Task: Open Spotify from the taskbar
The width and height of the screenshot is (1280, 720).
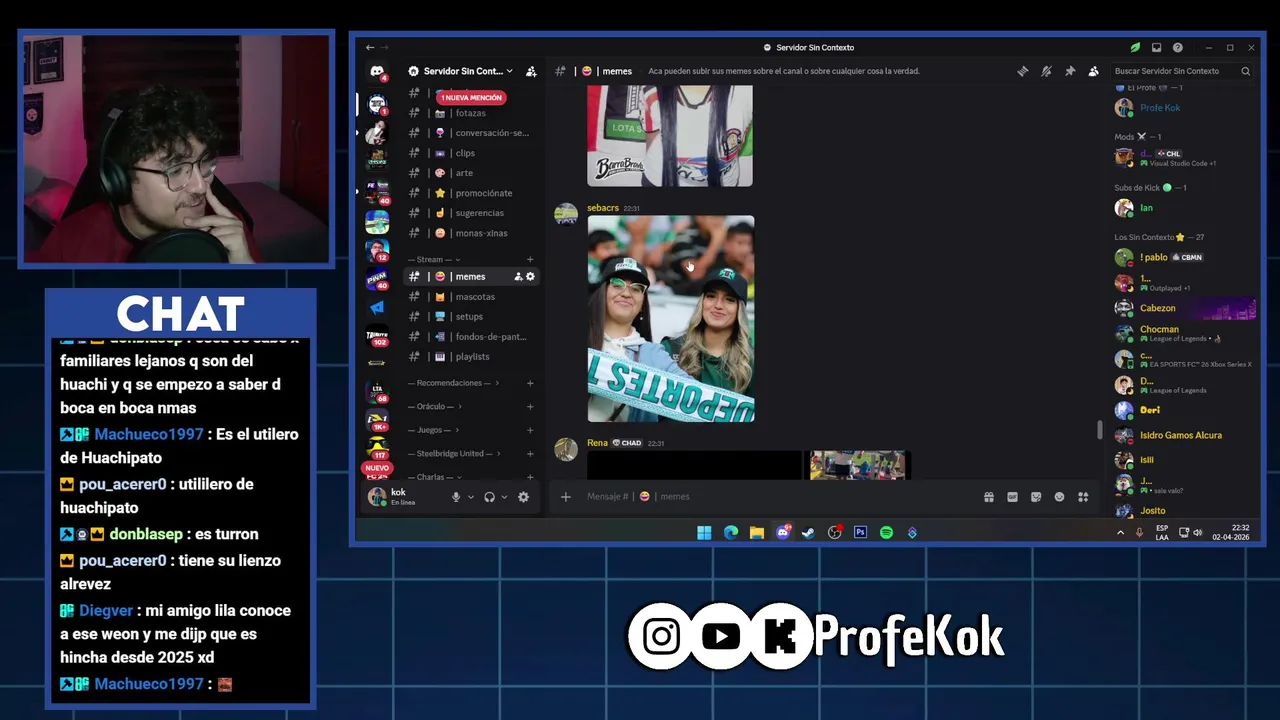Action: (886, 533)
